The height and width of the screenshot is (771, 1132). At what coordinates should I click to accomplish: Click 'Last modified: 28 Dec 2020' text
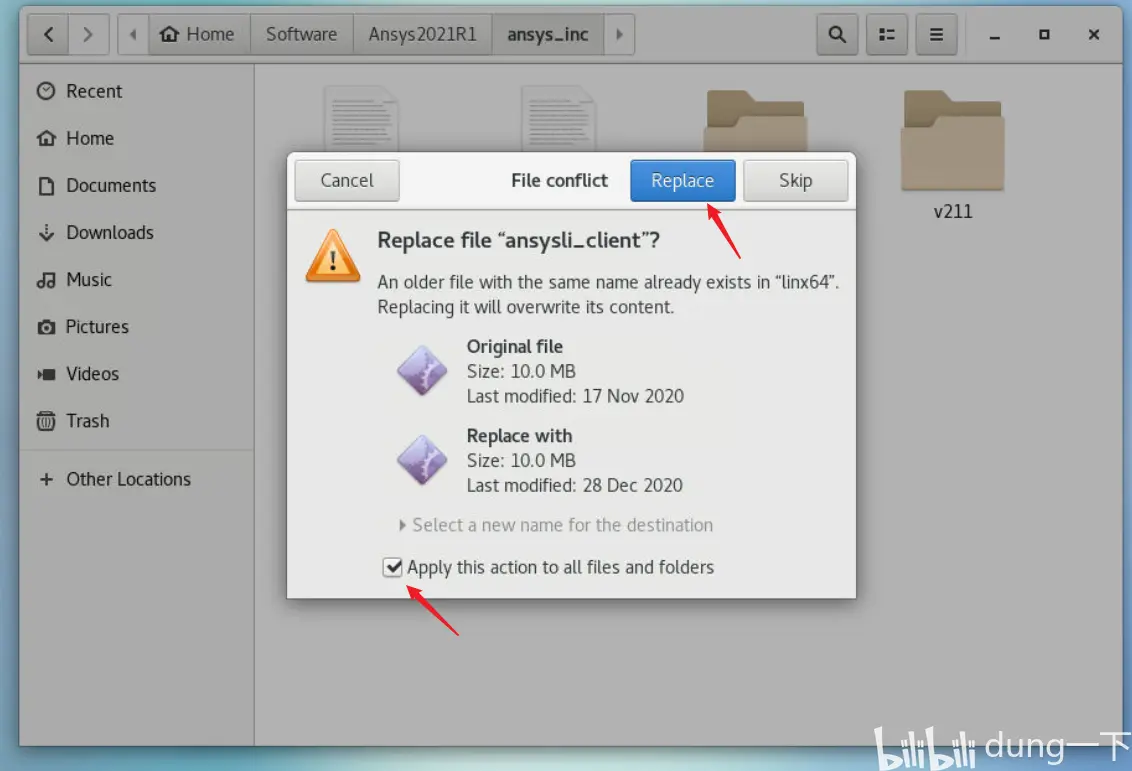[x=575, y=485]
